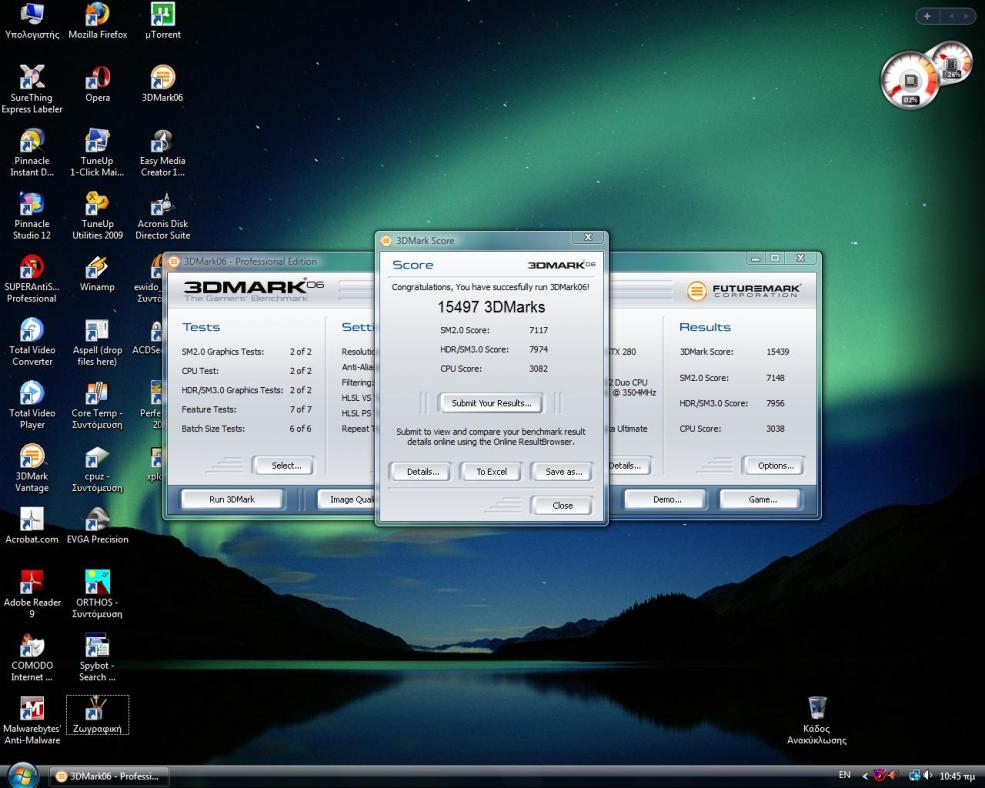Close the 3DMark Score dialog with Close button
The image size is (985, 788).
click(562, 506)
